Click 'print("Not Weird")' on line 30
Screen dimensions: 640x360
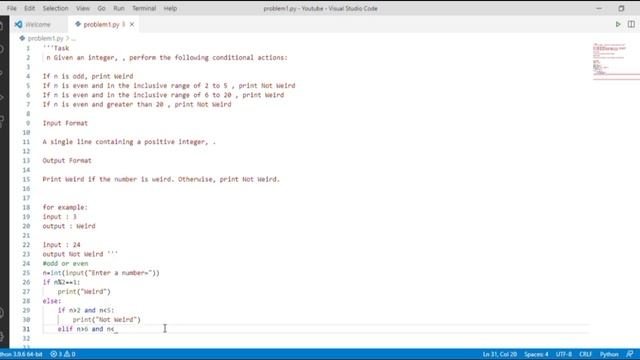(x=107, y=320)
